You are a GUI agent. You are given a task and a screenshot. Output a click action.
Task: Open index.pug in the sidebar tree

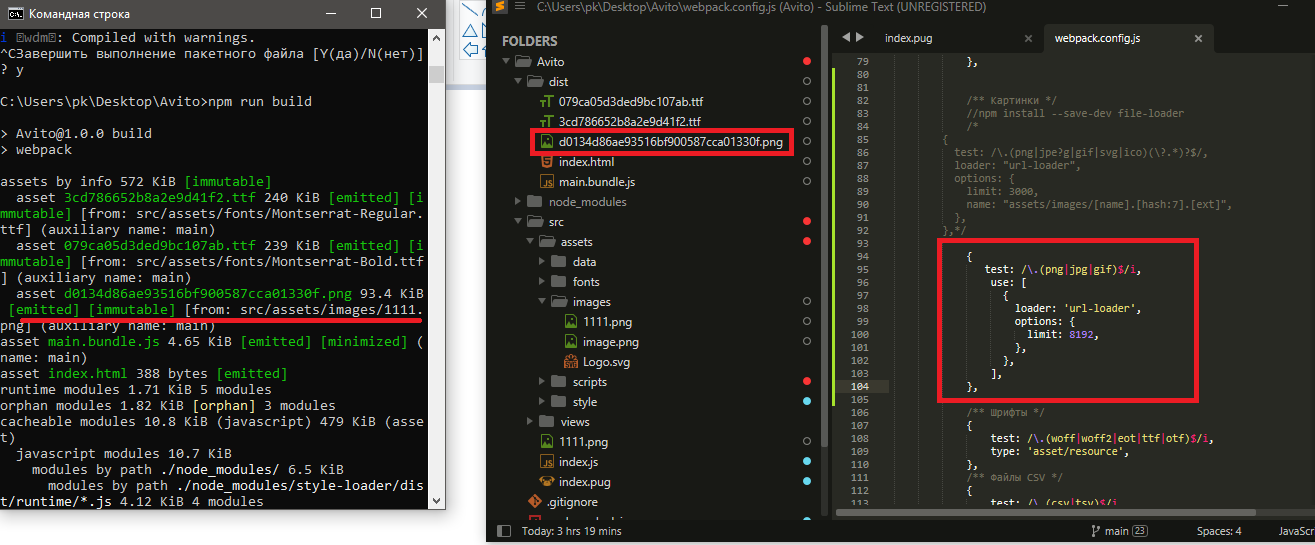pos(583,480)
